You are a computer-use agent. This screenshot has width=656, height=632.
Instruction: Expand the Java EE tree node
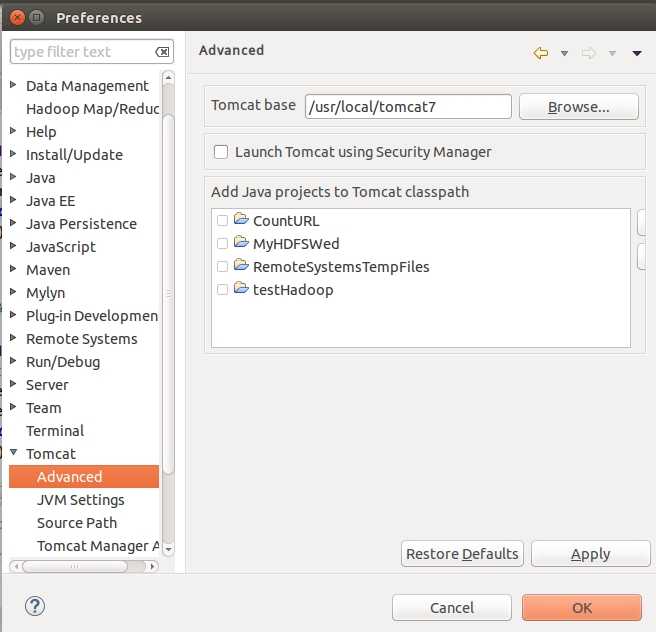[13, 200]
